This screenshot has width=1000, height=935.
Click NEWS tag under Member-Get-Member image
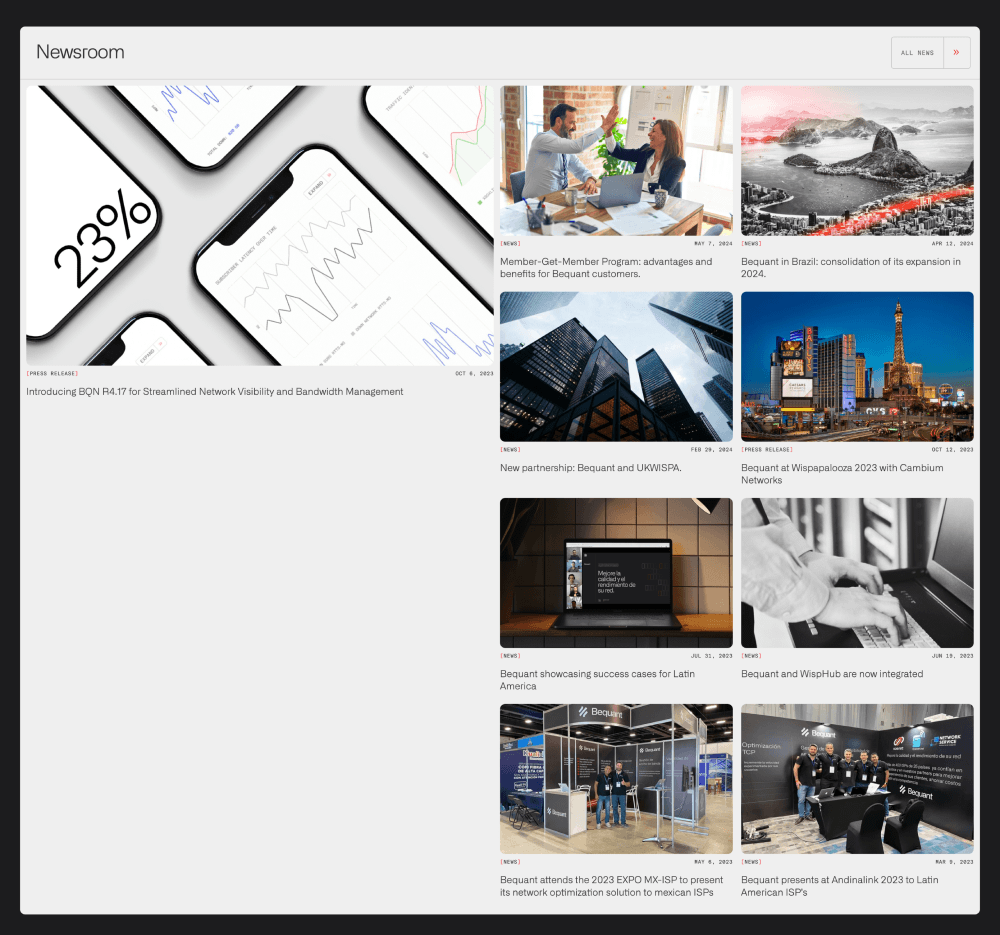[510, 244]
